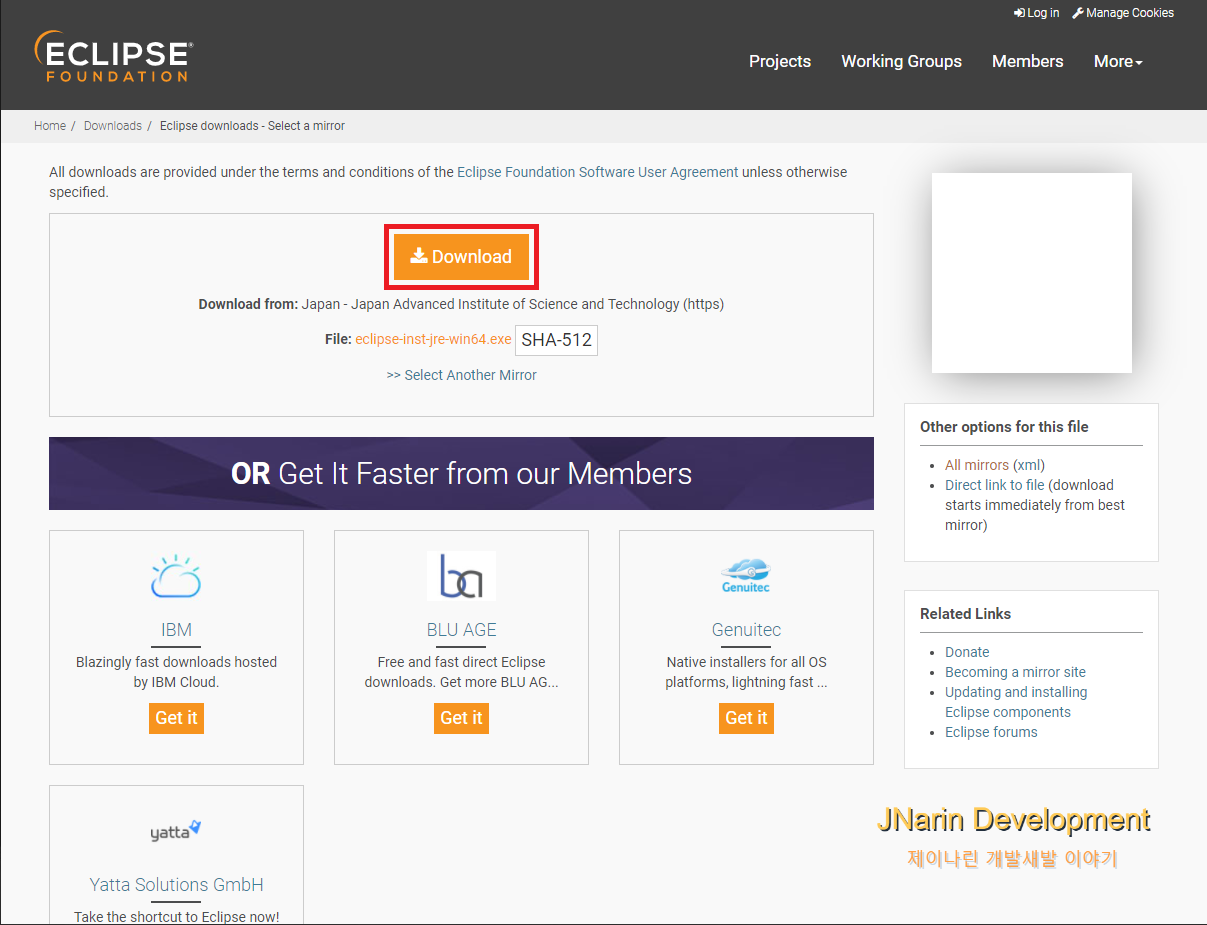This screenshot has height=925, width=1207.
Task: Open the Members page
Action: 1027,61
